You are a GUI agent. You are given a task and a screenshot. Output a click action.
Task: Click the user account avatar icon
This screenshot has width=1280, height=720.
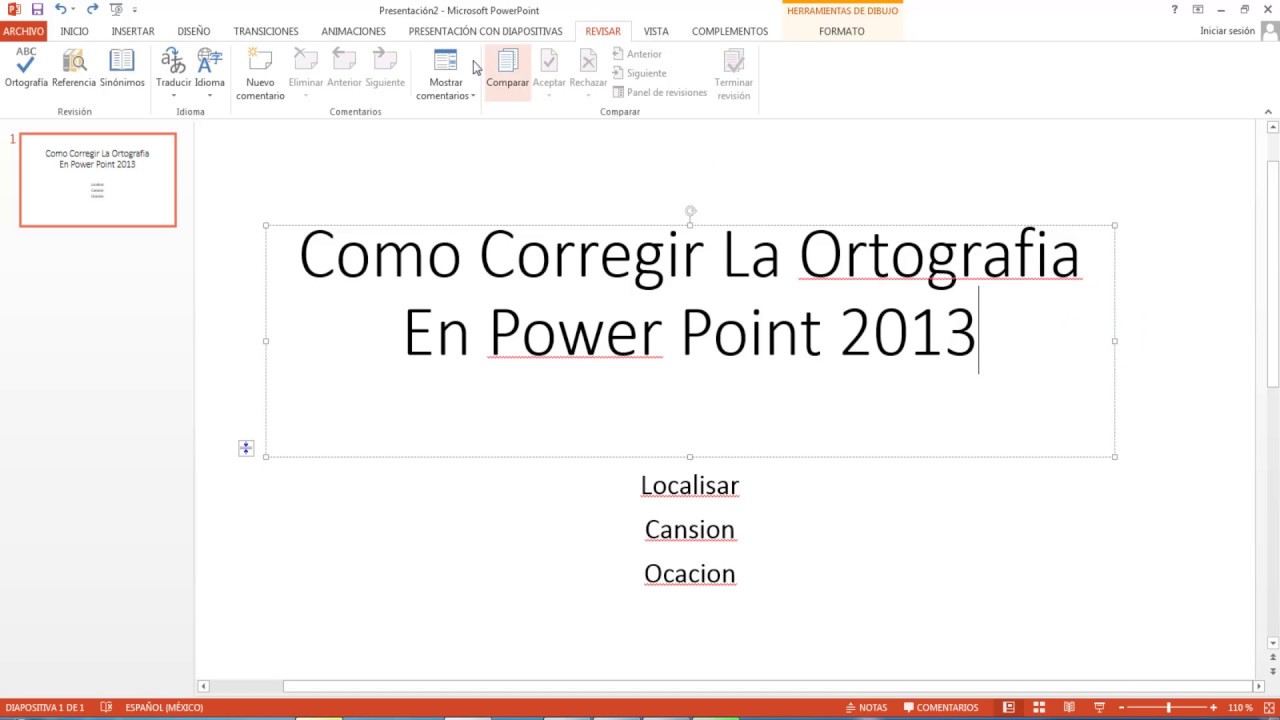tap(1269, 31)
